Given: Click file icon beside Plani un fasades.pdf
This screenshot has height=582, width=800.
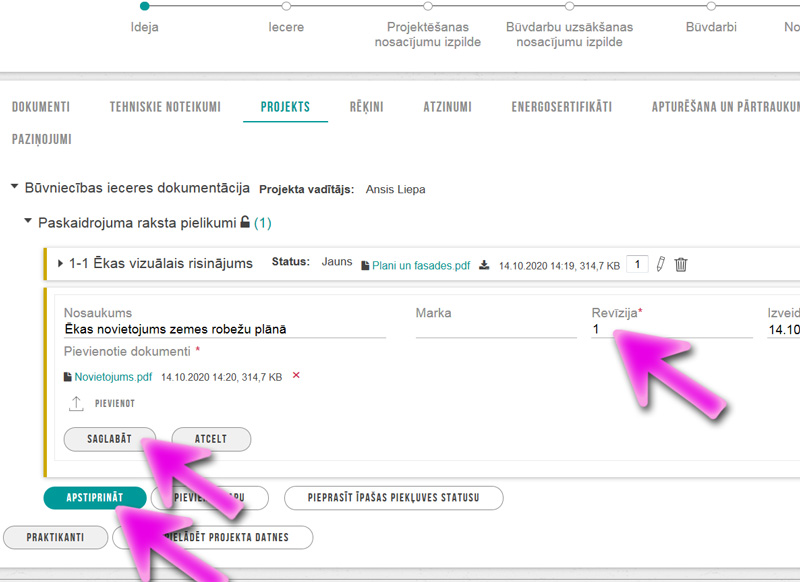Looking at the screenshot, I should [x=365, y=265].
